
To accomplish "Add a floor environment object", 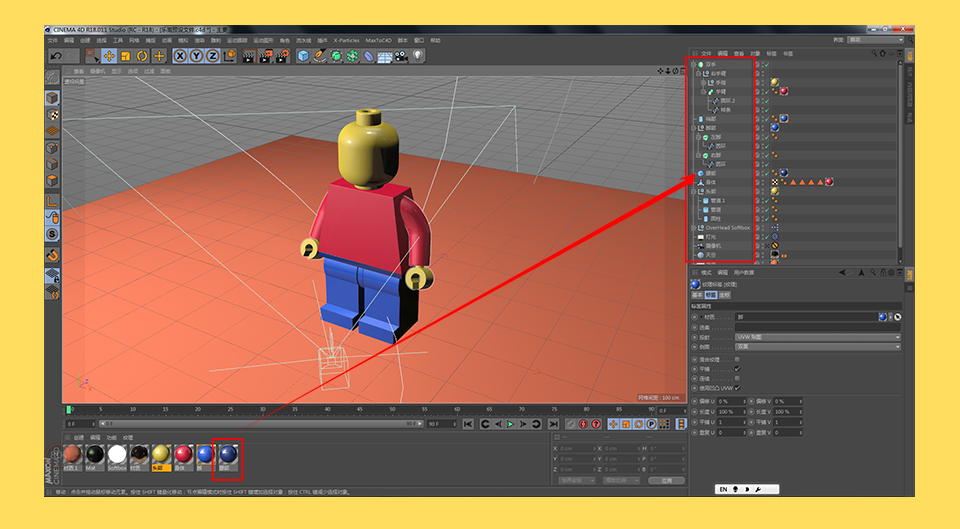I will coord(384,56).
